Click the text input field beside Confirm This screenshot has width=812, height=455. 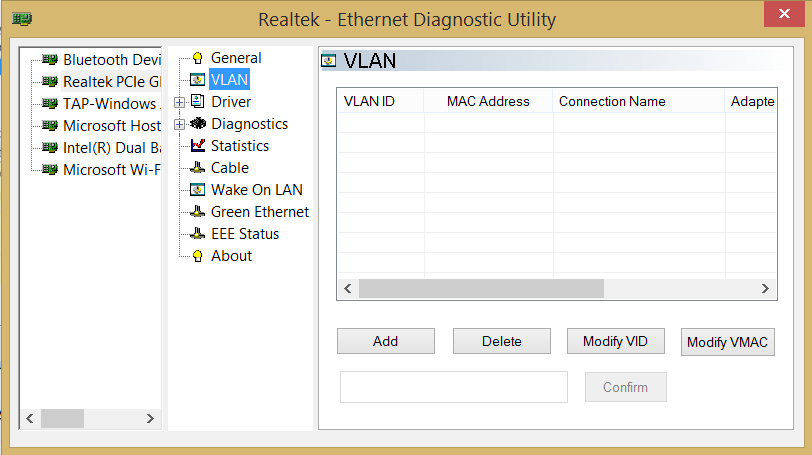[454, 387]
